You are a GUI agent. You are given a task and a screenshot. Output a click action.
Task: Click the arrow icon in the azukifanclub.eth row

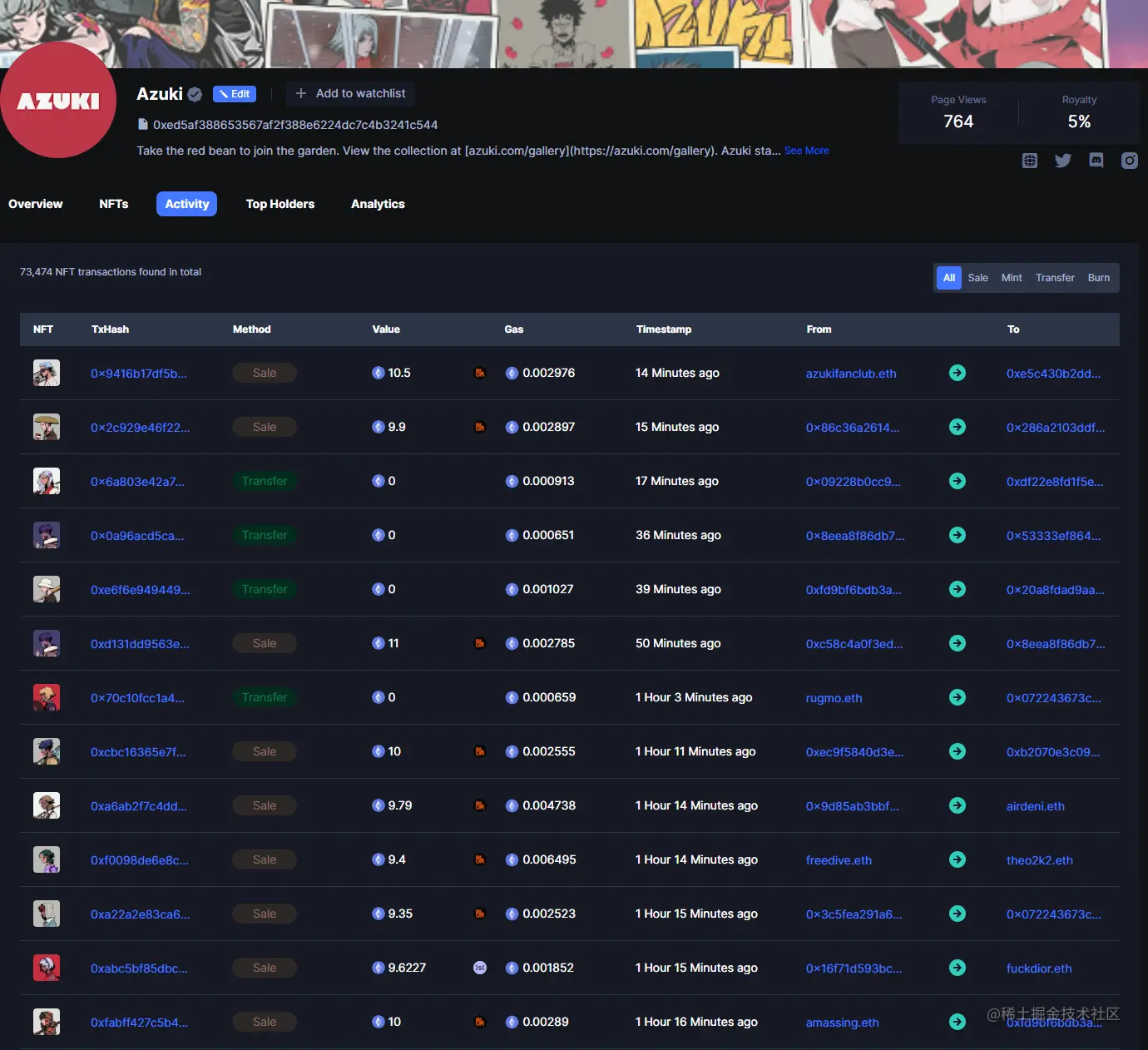[957, 373]
